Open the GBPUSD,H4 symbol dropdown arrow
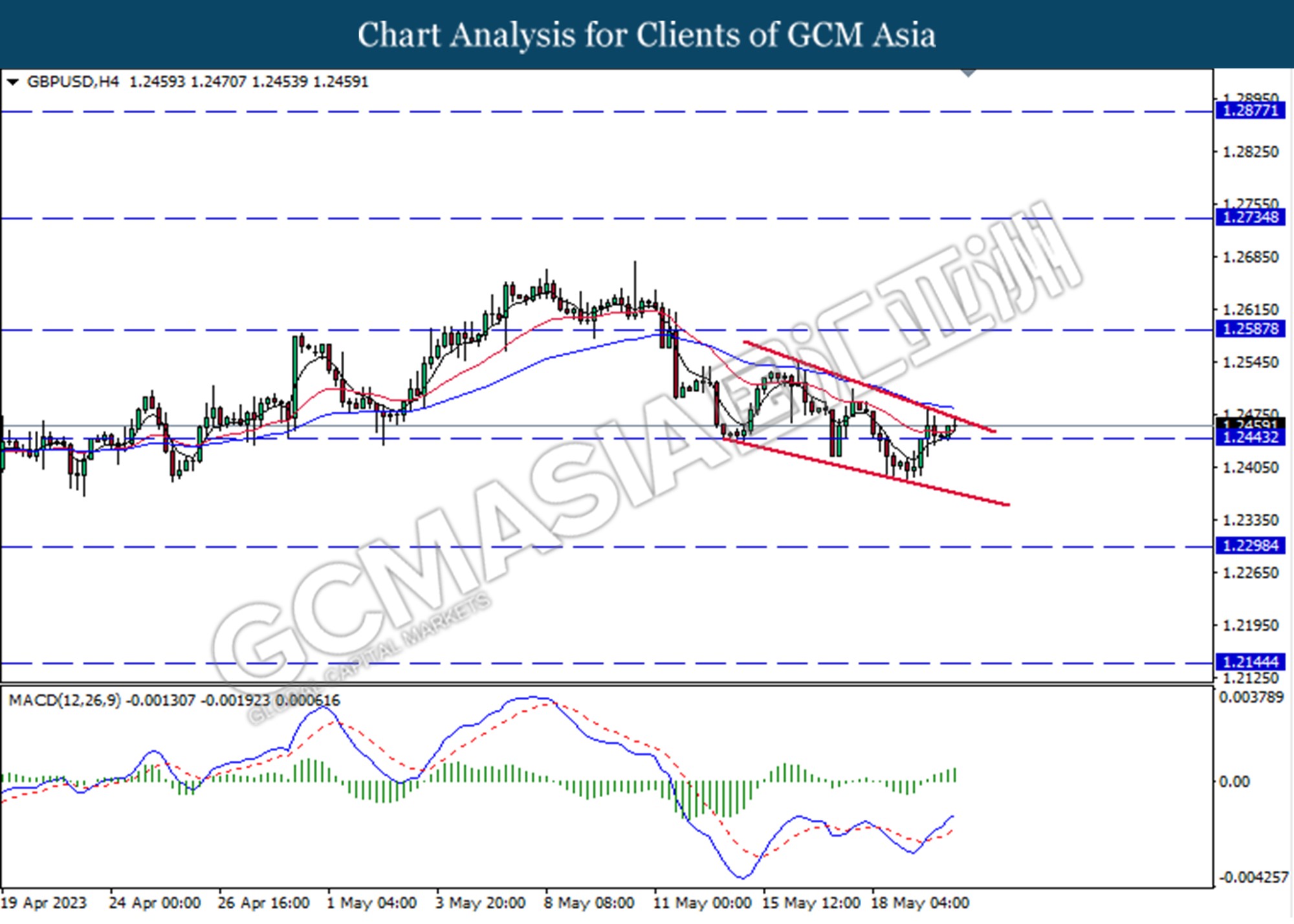The image size is (1294, 924). [x=12, y=82]
